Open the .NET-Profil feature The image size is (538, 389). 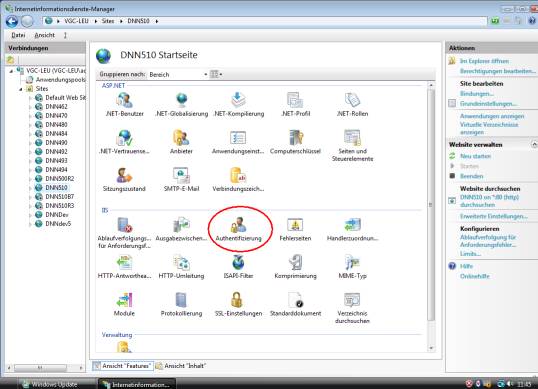(295, 105)
